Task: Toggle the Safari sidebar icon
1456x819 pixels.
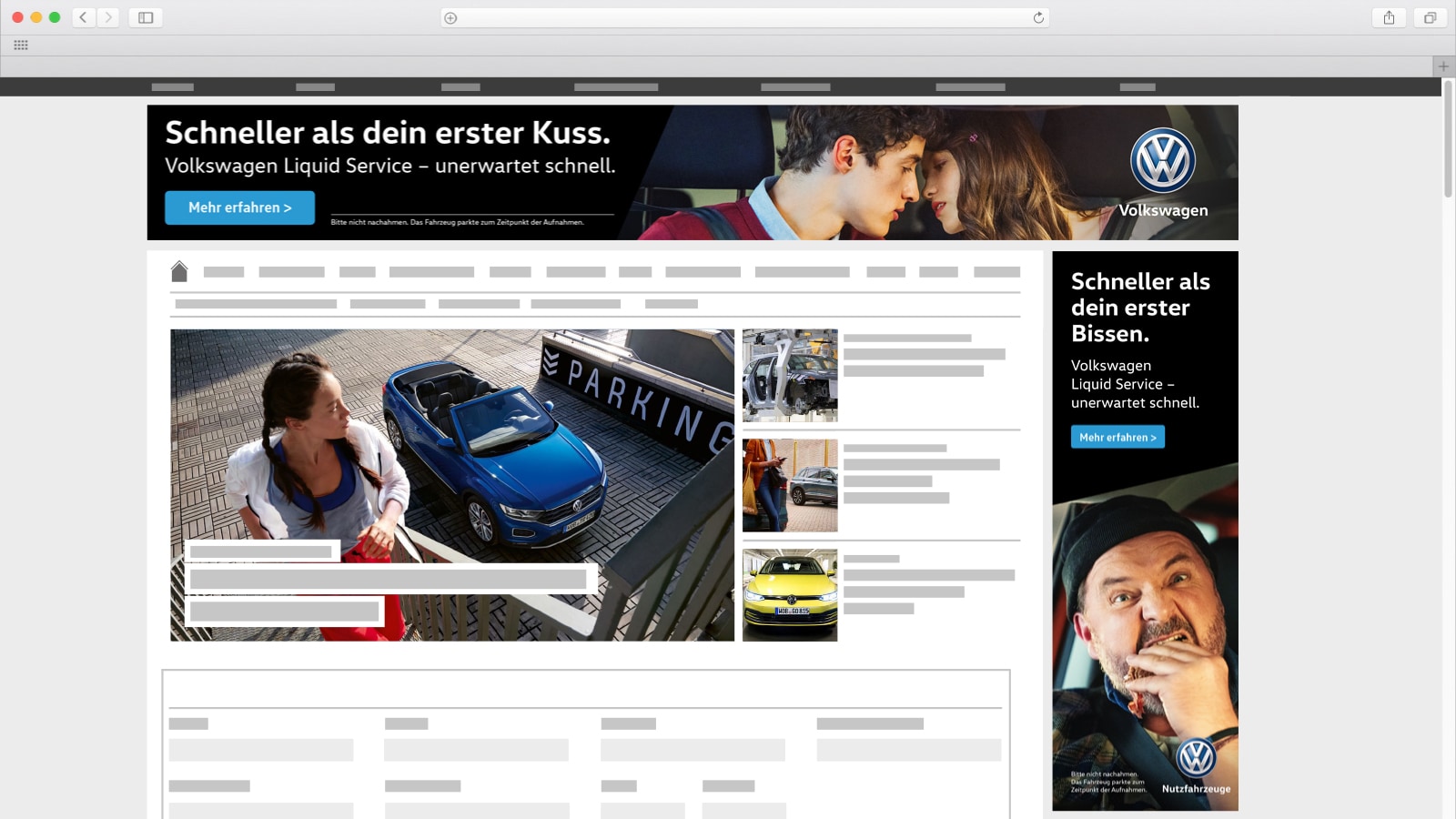Action: [146, 17]
